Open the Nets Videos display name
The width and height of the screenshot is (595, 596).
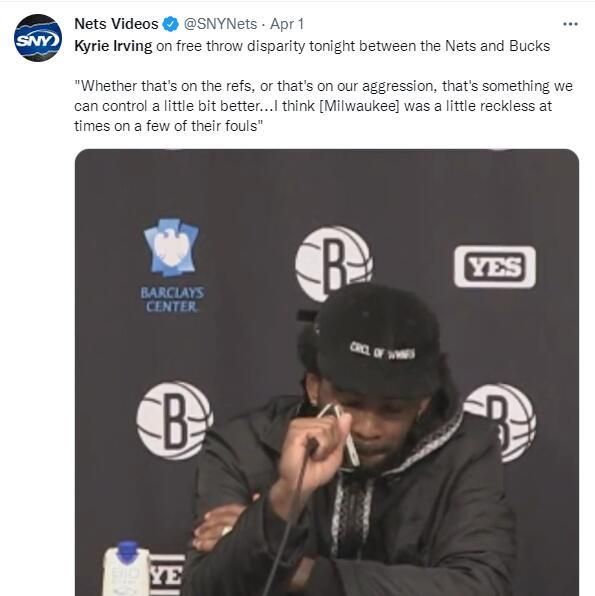116,24
